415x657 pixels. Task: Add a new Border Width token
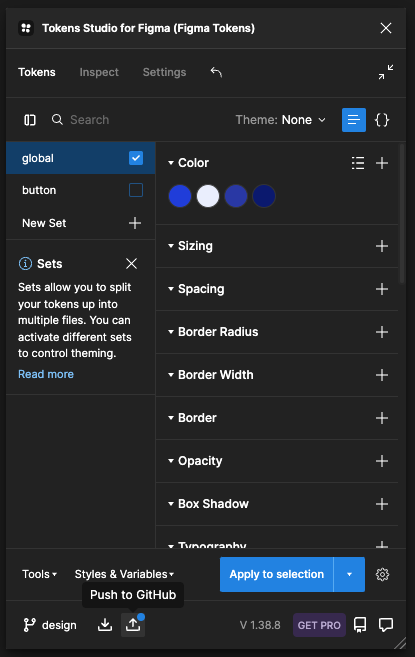pyautogui.click(x=381, y=375)
